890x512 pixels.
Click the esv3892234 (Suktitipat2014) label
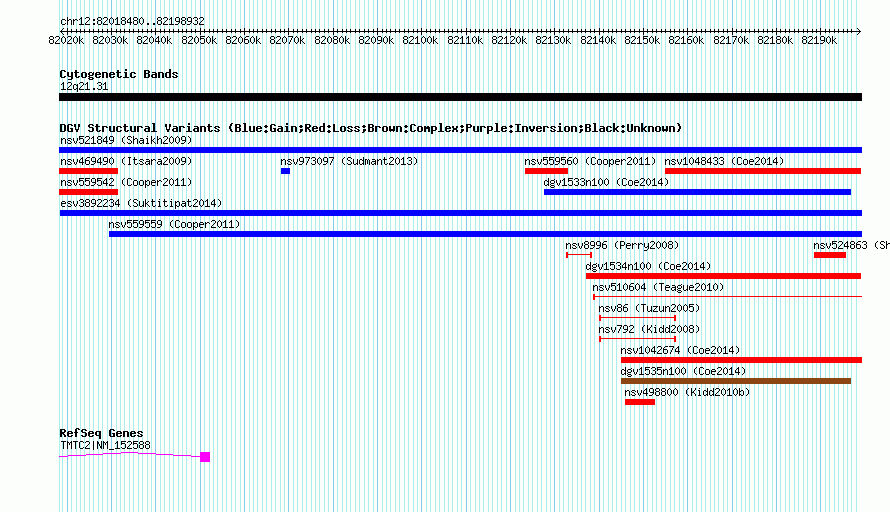coord(141,203)
